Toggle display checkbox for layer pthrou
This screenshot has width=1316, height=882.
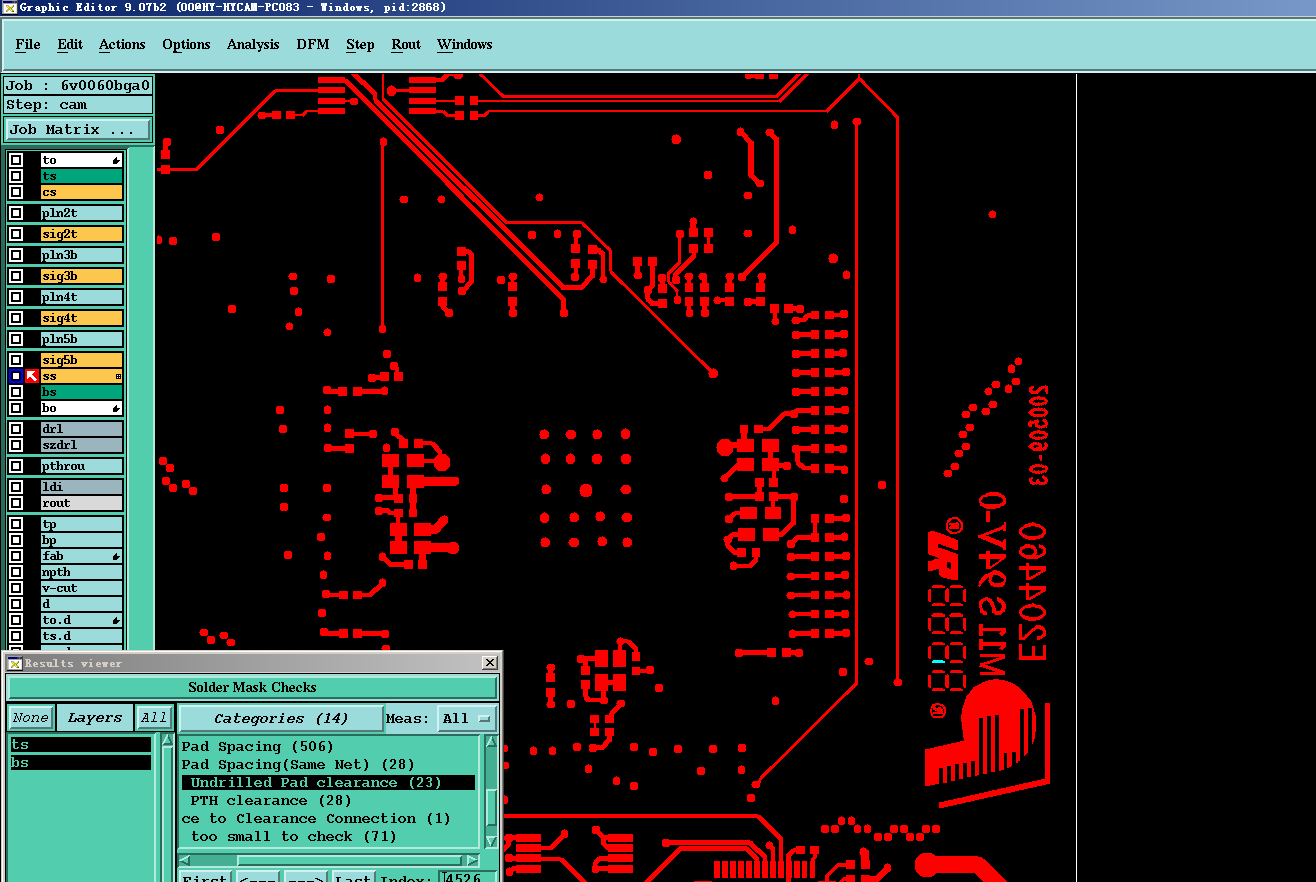pyautogui.click(x=16, y=466)
